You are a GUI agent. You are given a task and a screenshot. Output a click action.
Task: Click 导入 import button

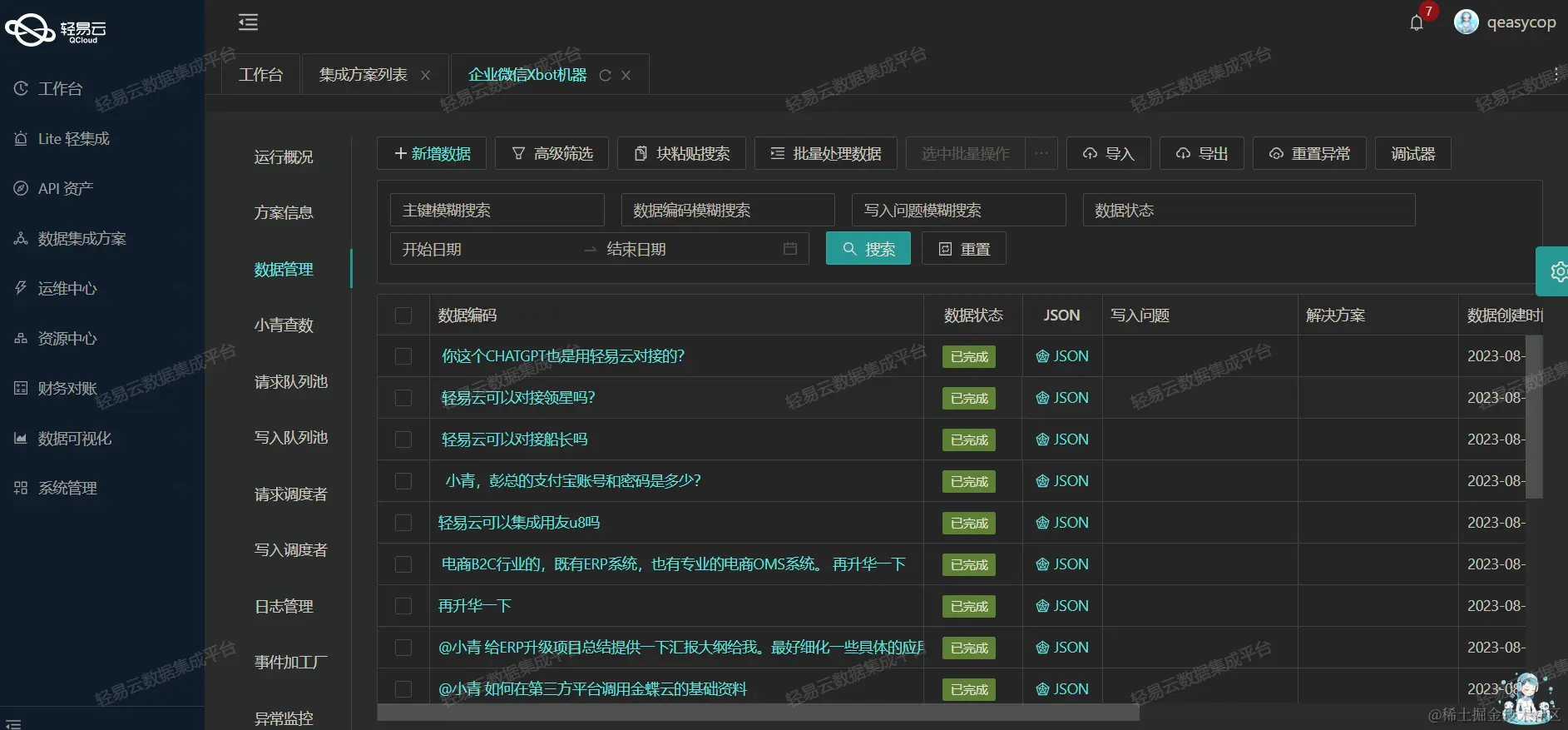tap(1109, 153)
